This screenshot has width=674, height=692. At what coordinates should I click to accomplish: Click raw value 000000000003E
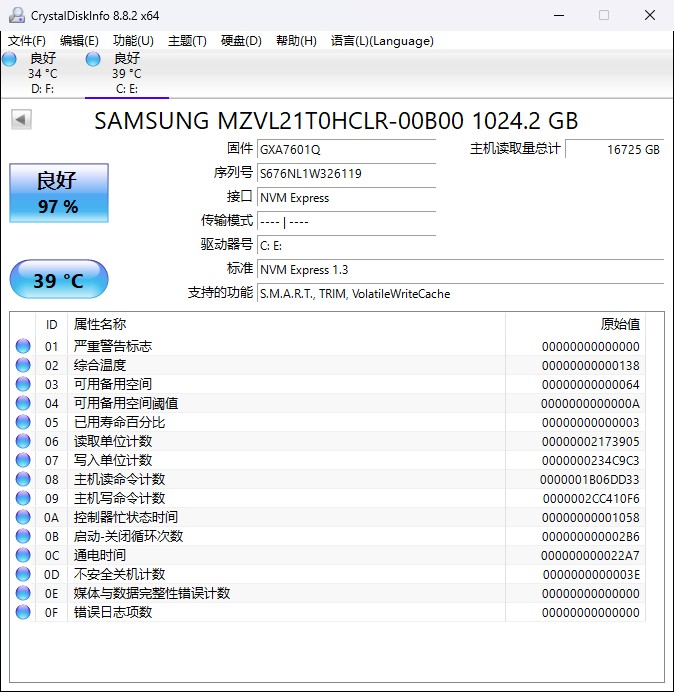(591, 574)
